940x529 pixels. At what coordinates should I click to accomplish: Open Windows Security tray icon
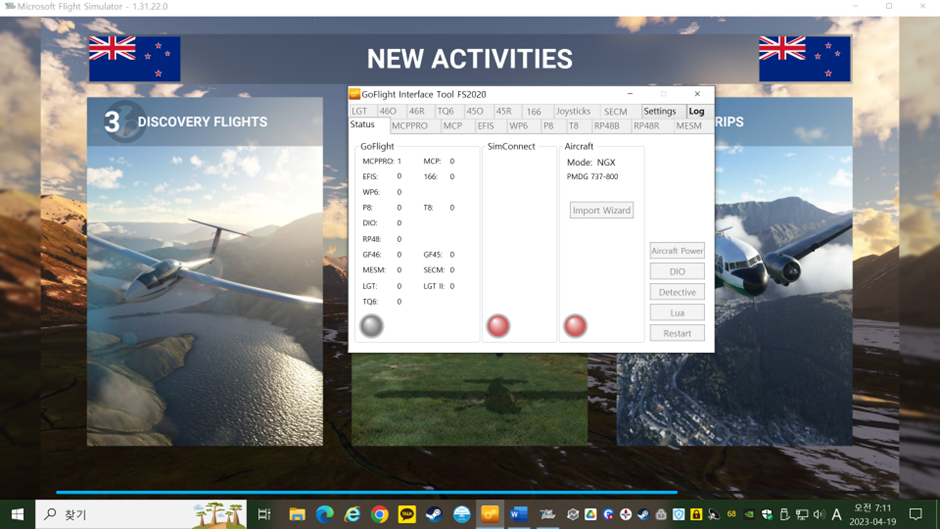click(x=767, y=515)
